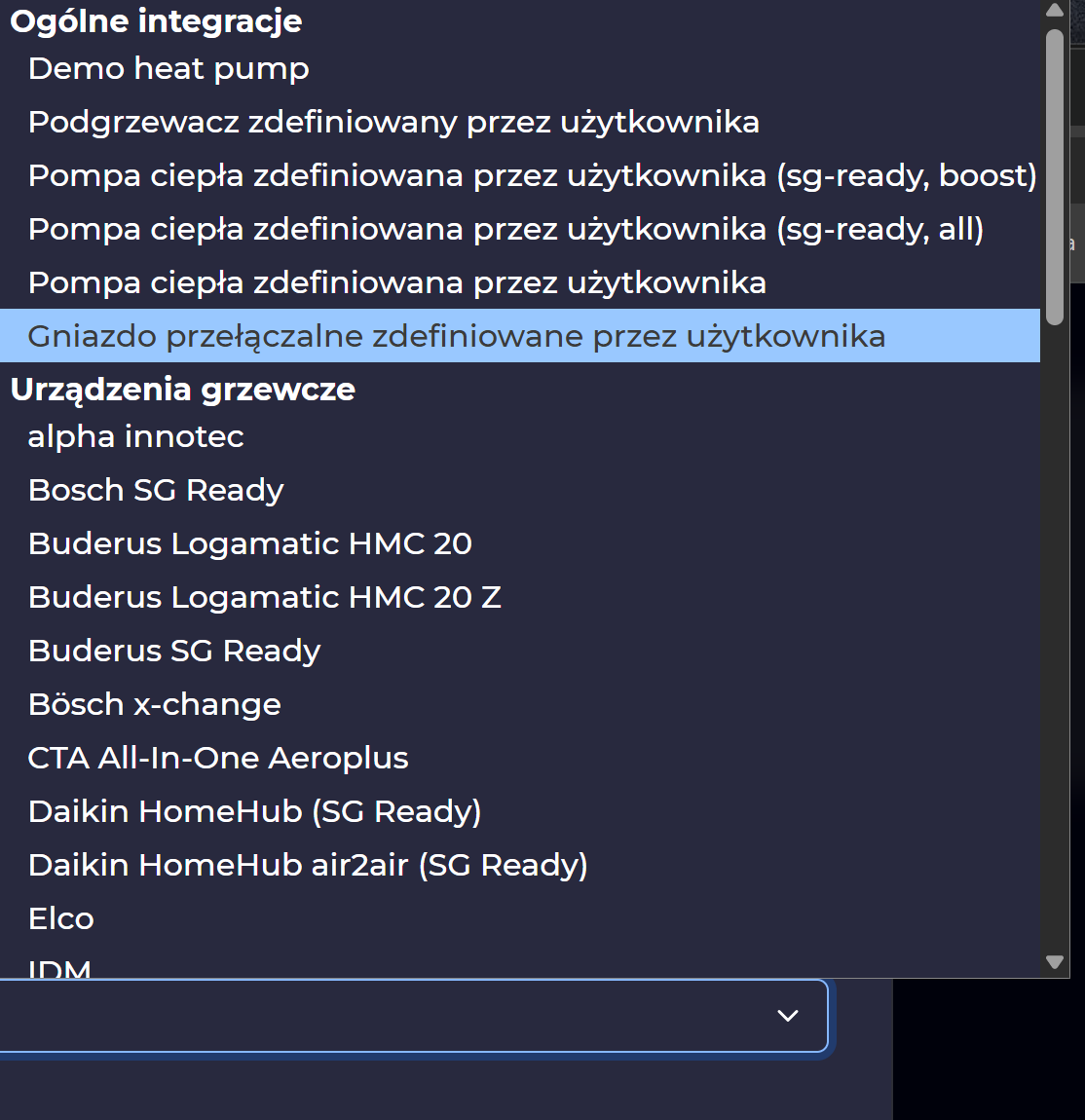The height and width of the screenshot is (1120, 1085).
Task: Select alpha innotec from the list
Action: [135, 437]
